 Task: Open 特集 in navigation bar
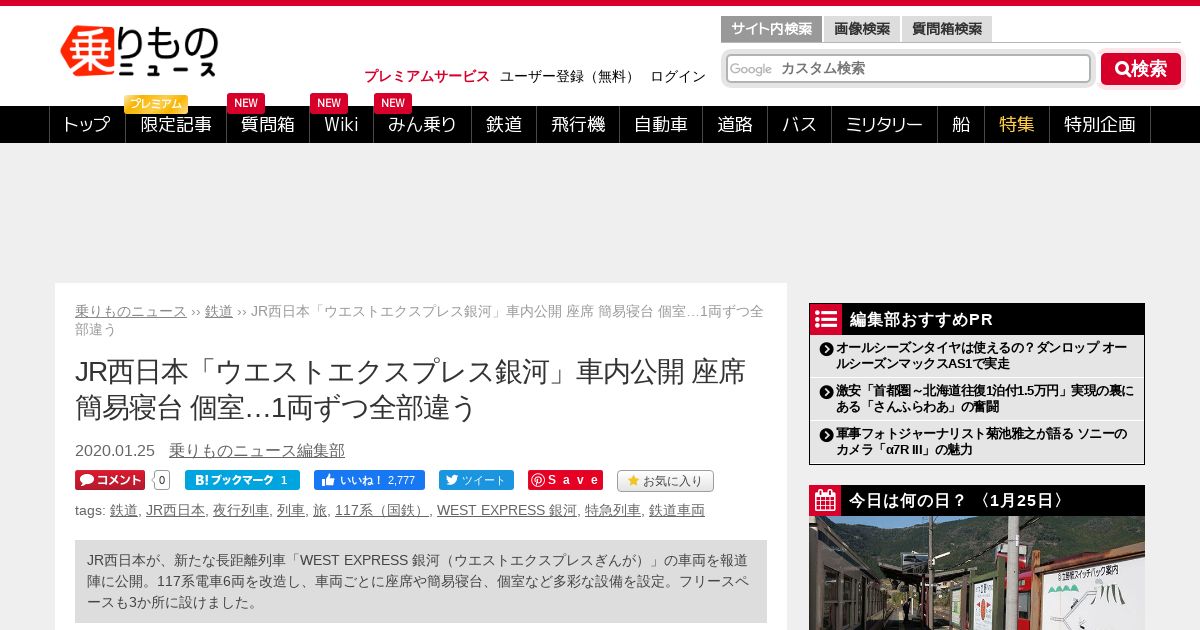coord(1017,124)
